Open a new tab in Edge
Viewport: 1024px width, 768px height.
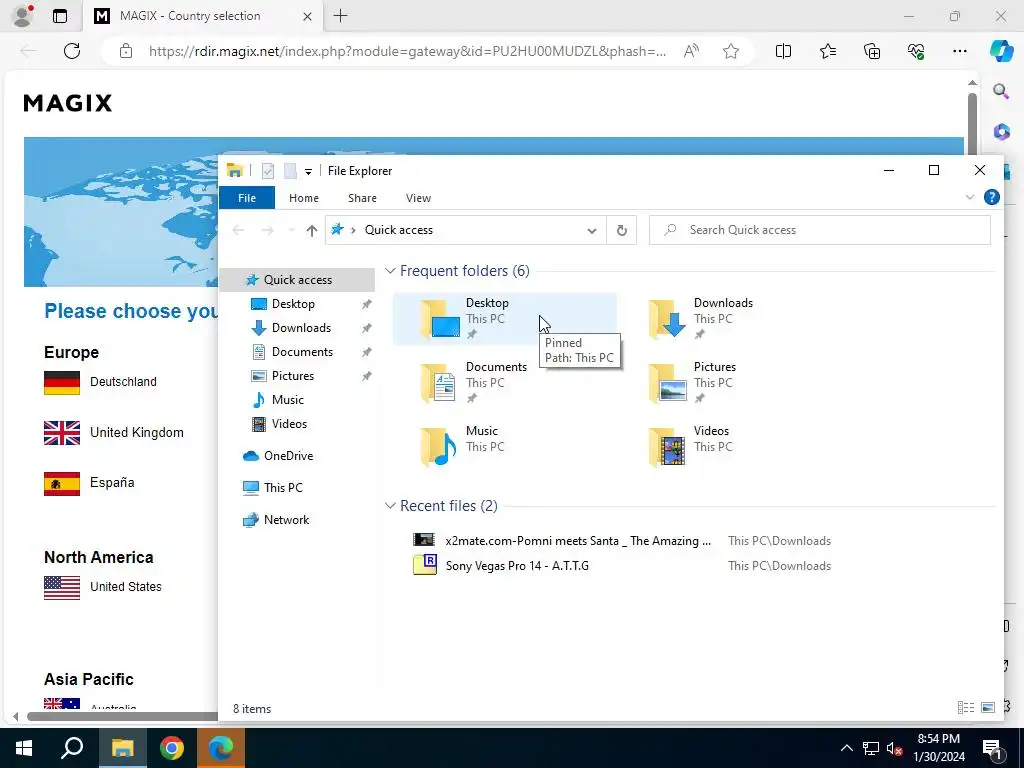click(340, 16)
